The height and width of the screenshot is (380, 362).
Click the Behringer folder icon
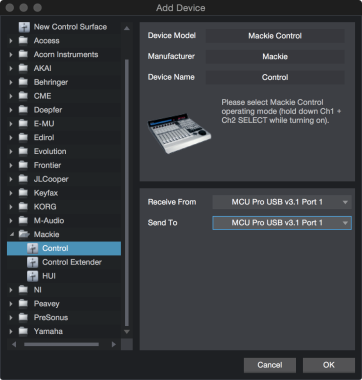point(23,82)
